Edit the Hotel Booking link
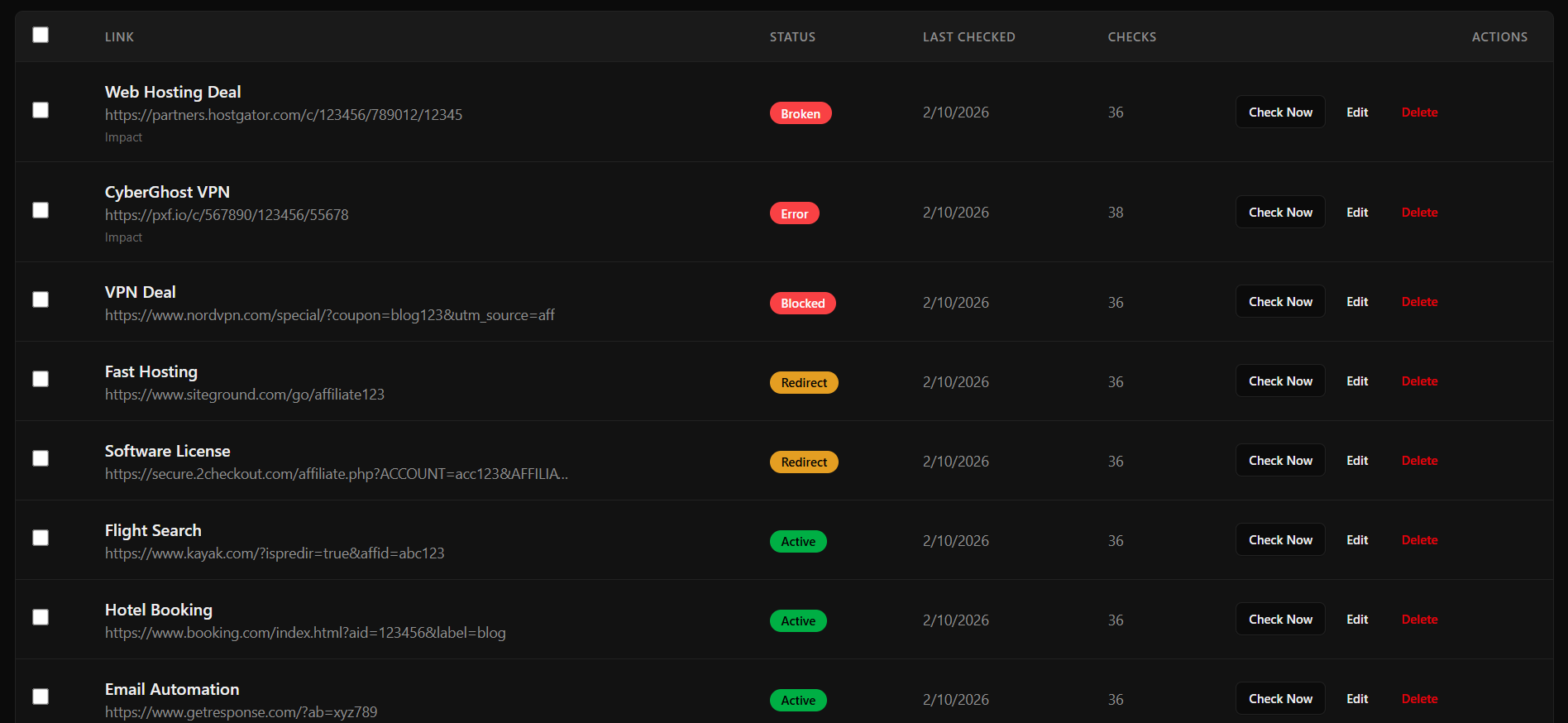The image size is (1568, 723). tap(1357, 620)
